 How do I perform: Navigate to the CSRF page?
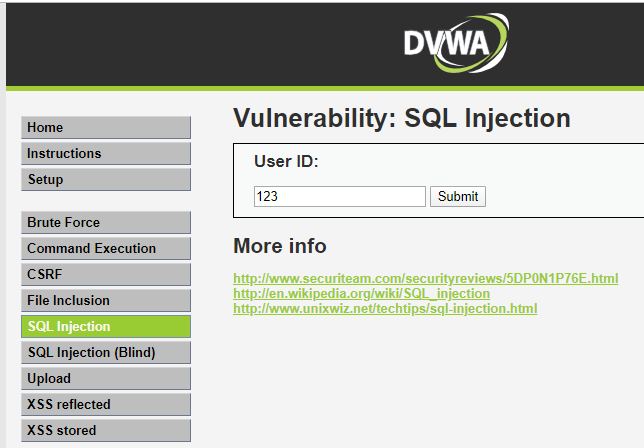click(105, 275)
